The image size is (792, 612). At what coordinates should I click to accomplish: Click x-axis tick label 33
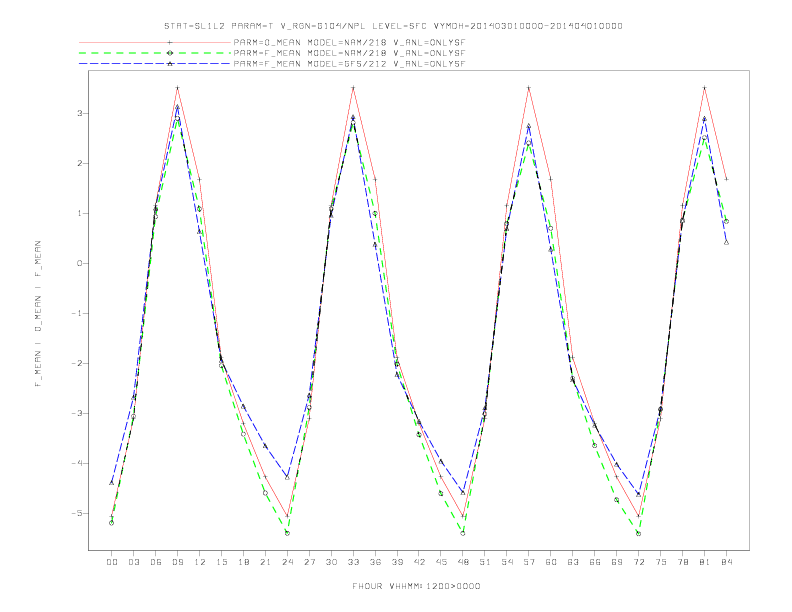tap(353, 562)
